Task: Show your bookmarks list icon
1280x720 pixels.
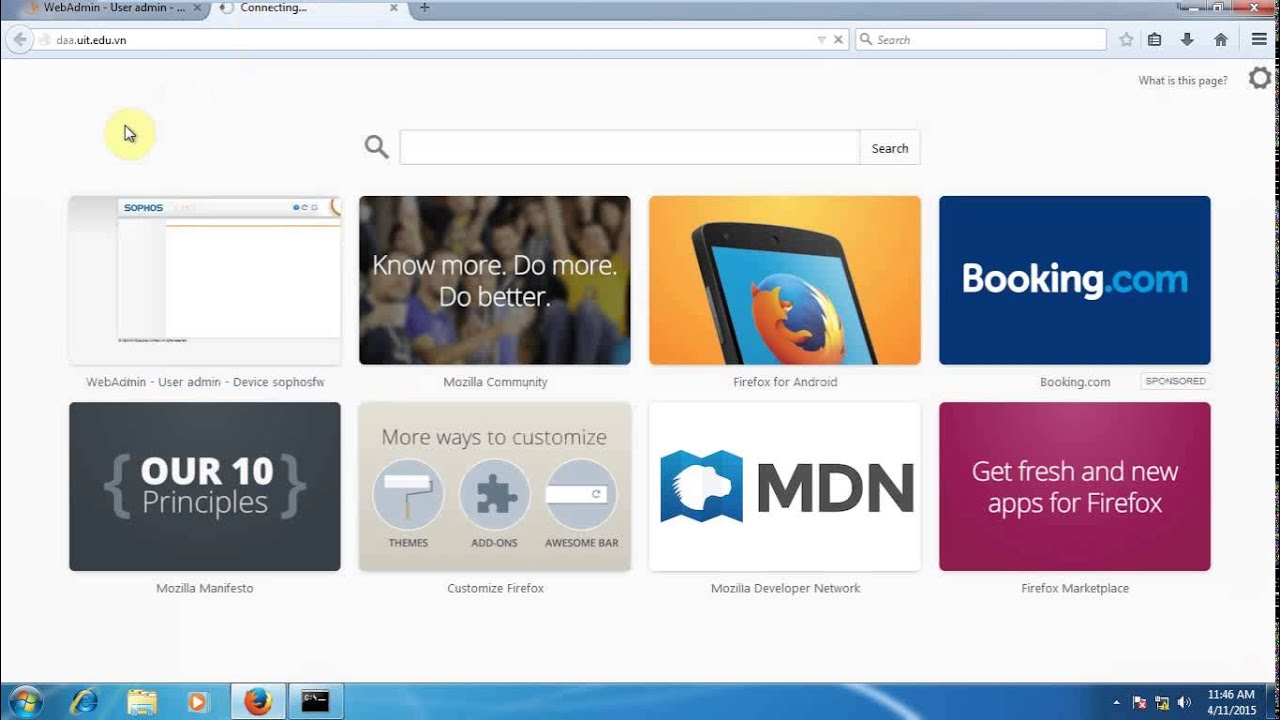Action: pos(1155,40)
